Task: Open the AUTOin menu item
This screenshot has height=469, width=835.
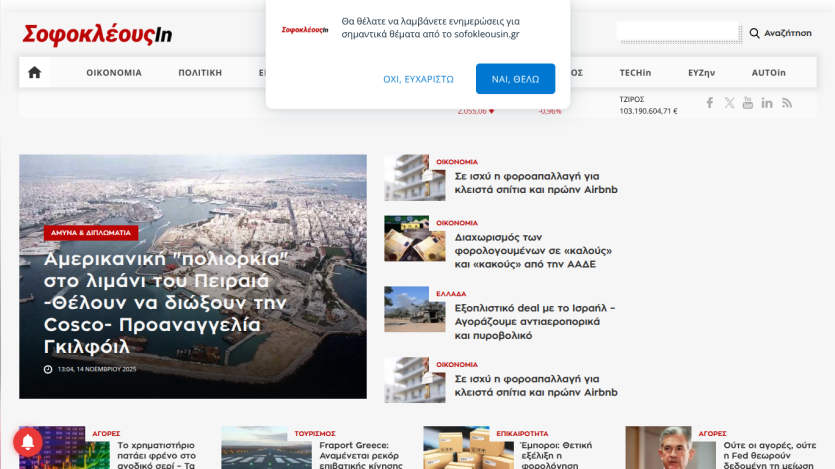Action: point(768,73)
